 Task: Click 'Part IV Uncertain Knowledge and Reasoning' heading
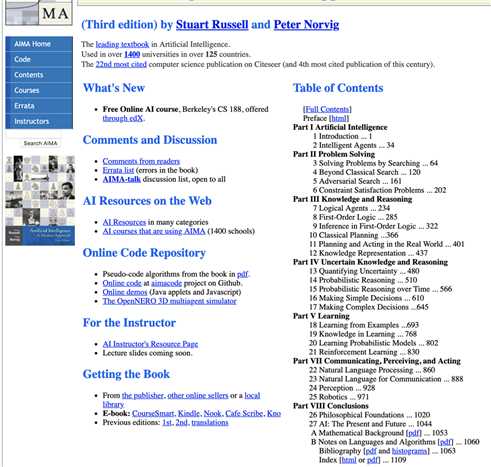point(370,262)
